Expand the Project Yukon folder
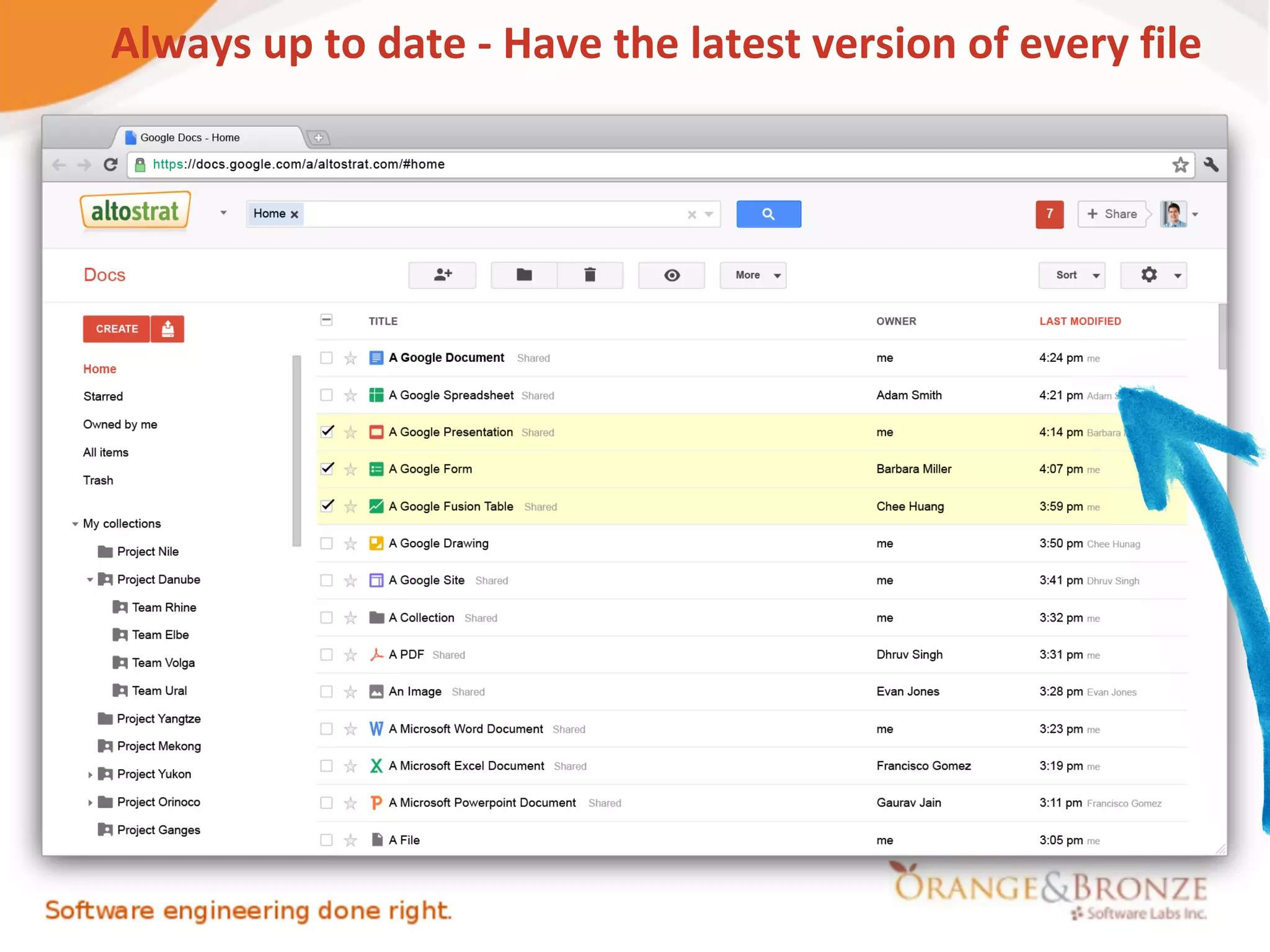 90,775
